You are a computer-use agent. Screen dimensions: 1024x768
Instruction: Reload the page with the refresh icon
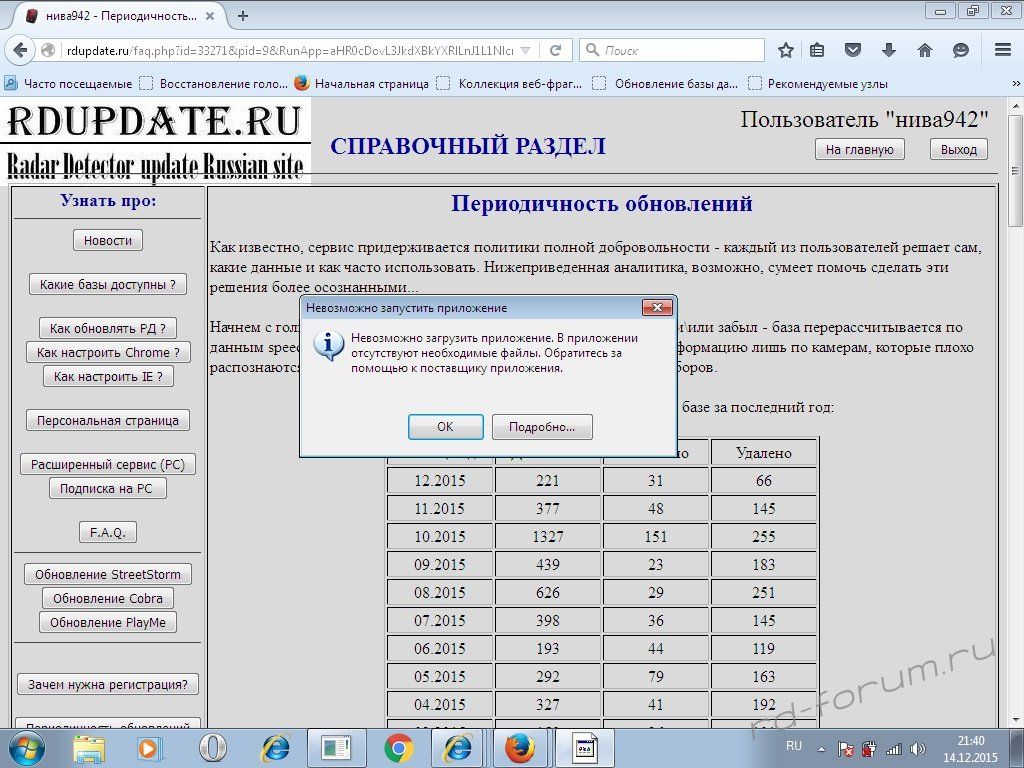(556, 50)
